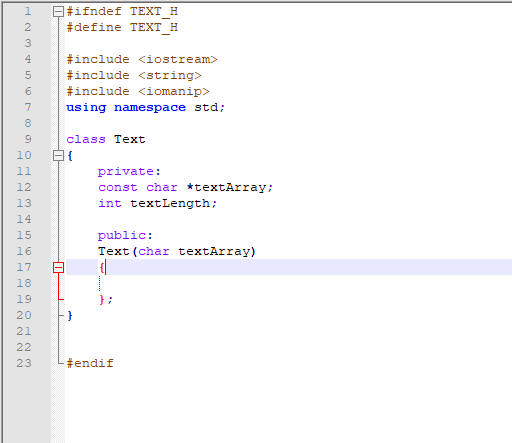Screen dimensions: 512x443
Task: Click '#include <iostream>' text
Action: (x=142, y=59)
